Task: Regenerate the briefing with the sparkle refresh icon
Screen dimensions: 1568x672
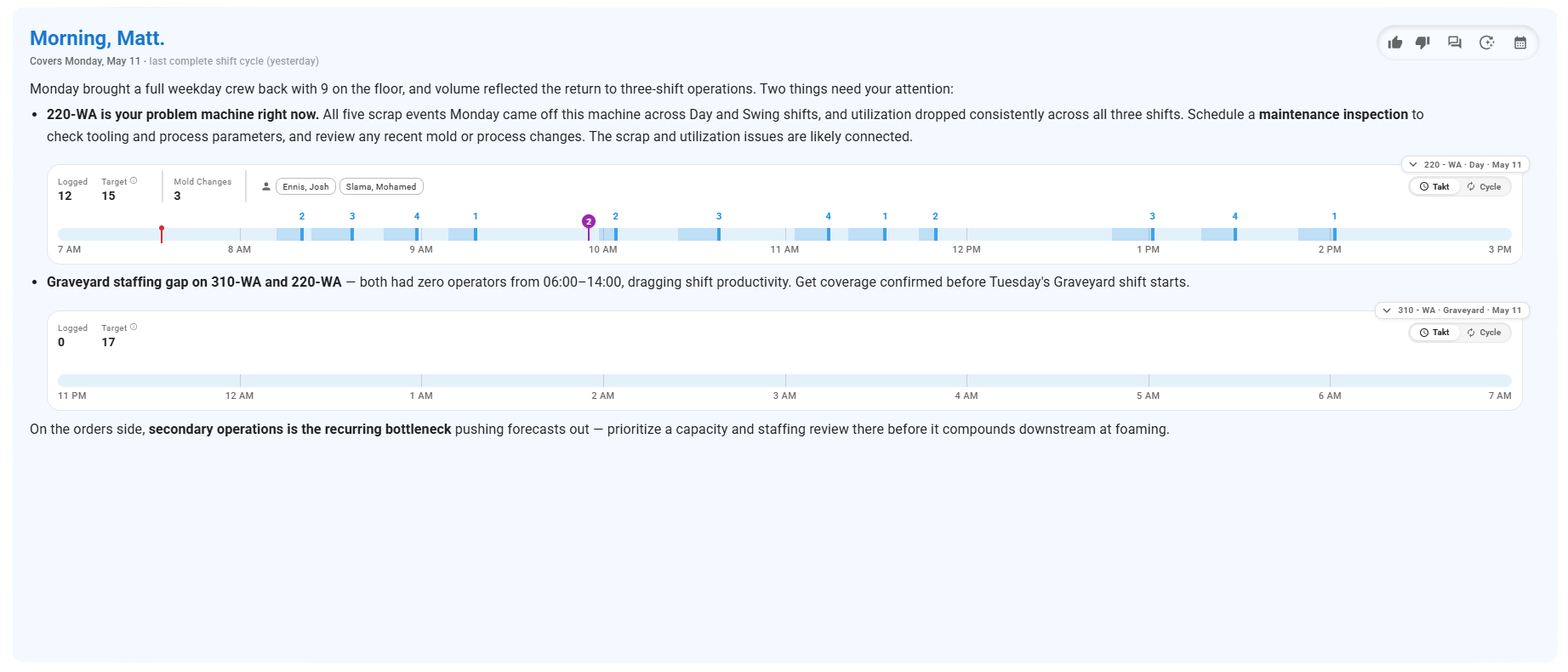Action: click(1487, 43)
